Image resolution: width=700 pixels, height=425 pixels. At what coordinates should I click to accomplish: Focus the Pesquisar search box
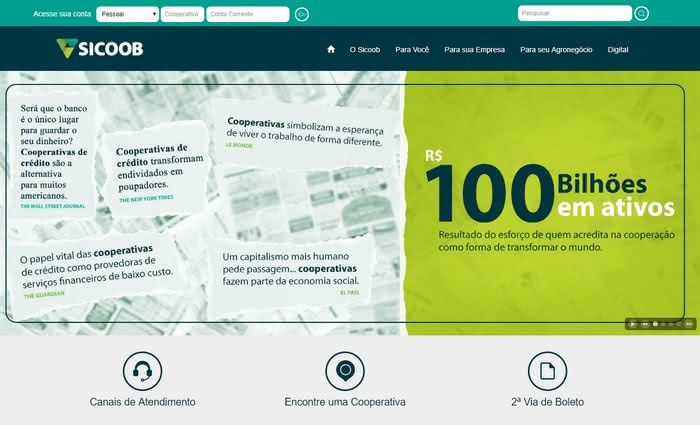click(x=575, y=13)
